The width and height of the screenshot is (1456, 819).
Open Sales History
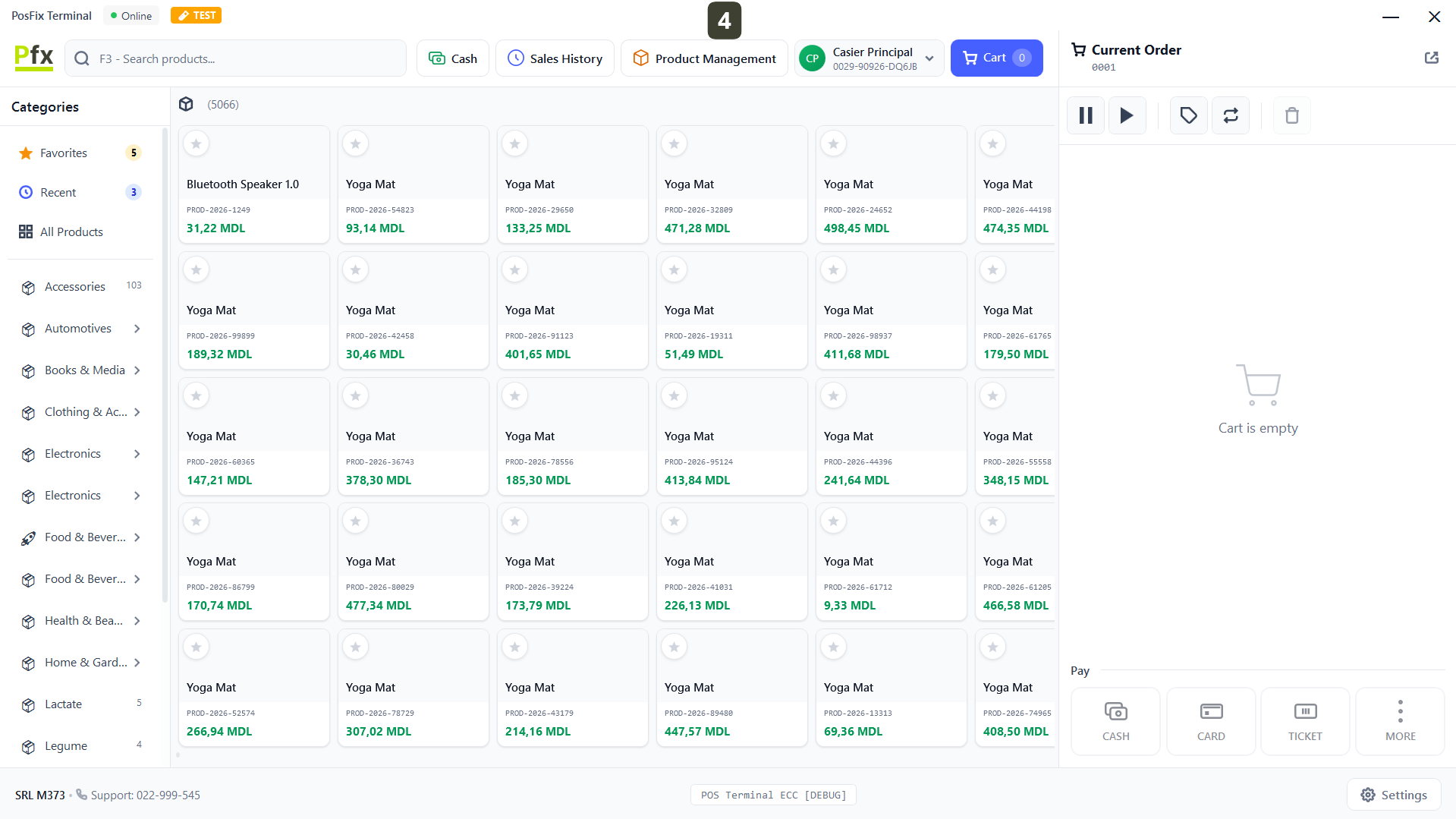[555, 58]
